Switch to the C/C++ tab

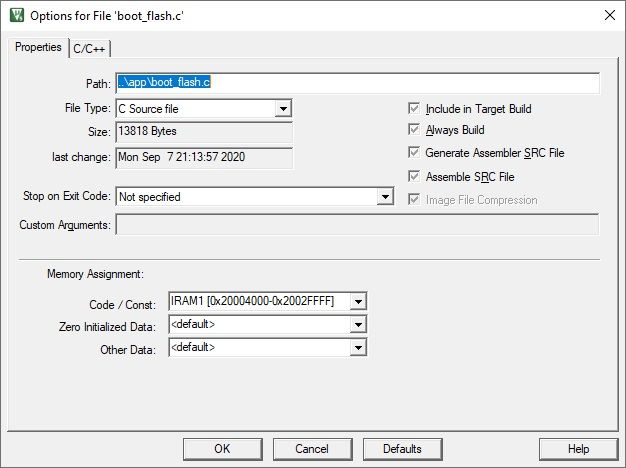pos(90,49)
